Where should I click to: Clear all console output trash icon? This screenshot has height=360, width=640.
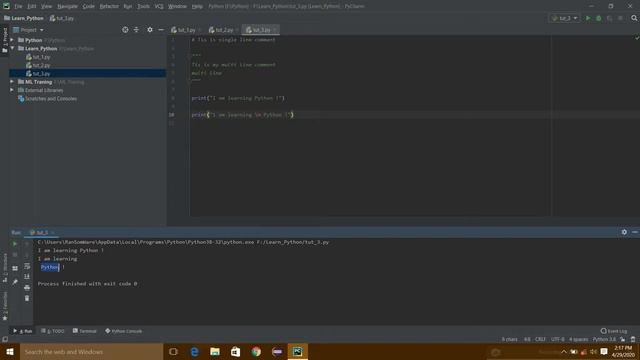click(x=27, y=298)
